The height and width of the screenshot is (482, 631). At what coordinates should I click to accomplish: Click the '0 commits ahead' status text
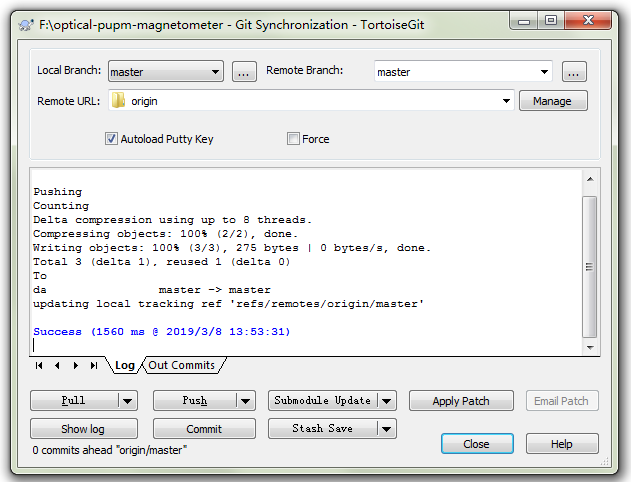(110, 450)
